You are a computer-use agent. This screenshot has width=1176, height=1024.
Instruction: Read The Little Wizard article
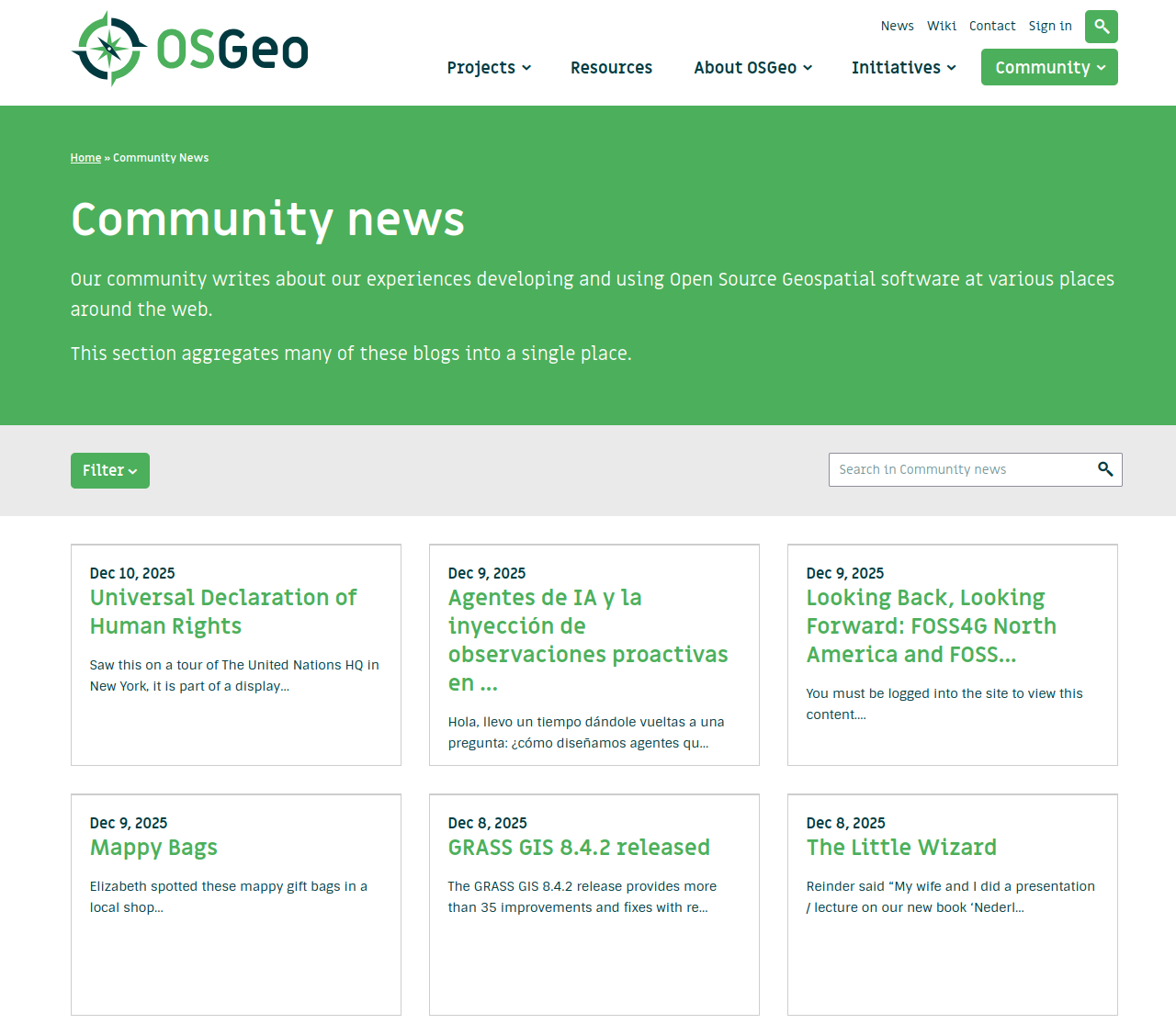(900, 848)
